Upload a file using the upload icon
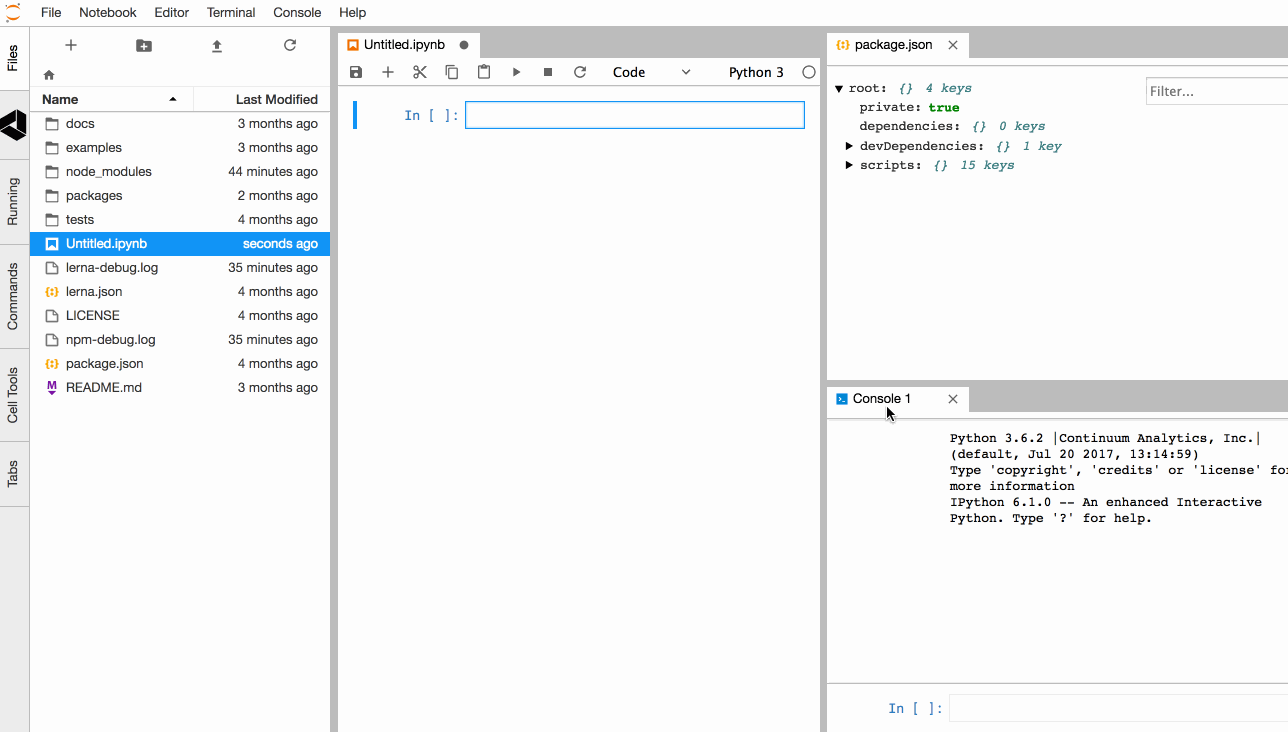 (x=216, y=45)
